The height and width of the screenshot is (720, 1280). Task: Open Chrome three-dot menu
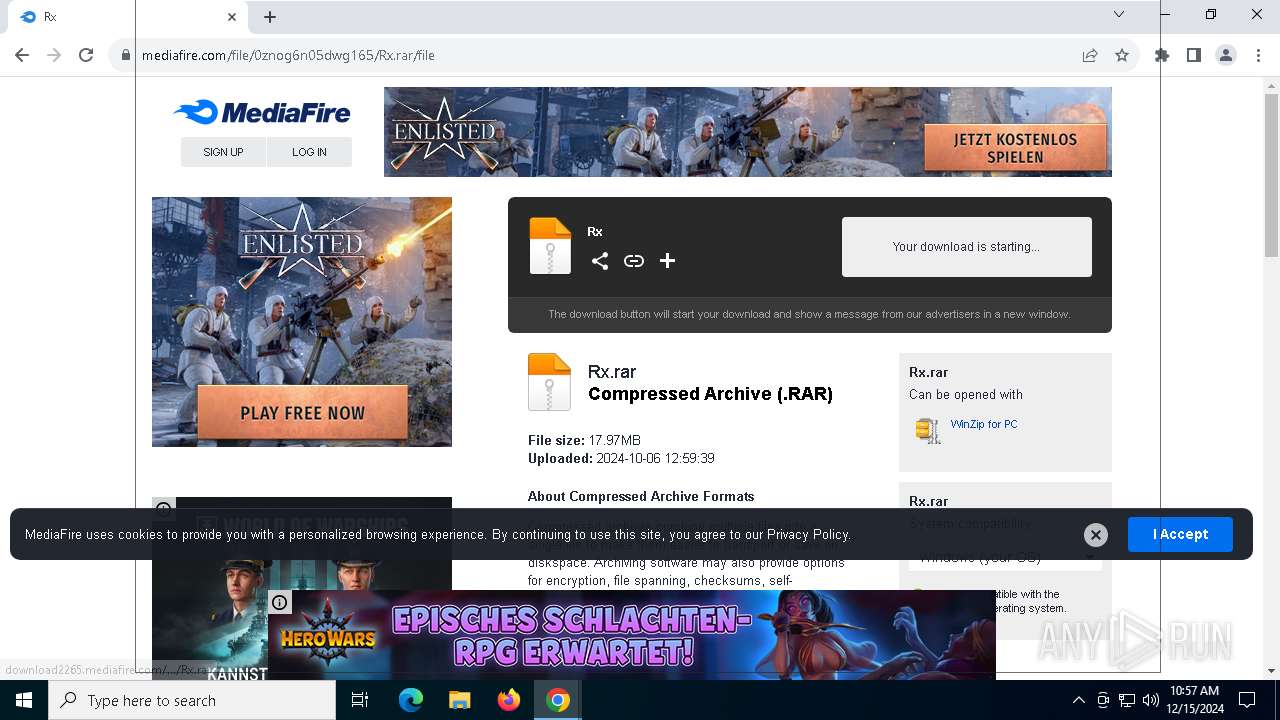tap(1258, 55)
